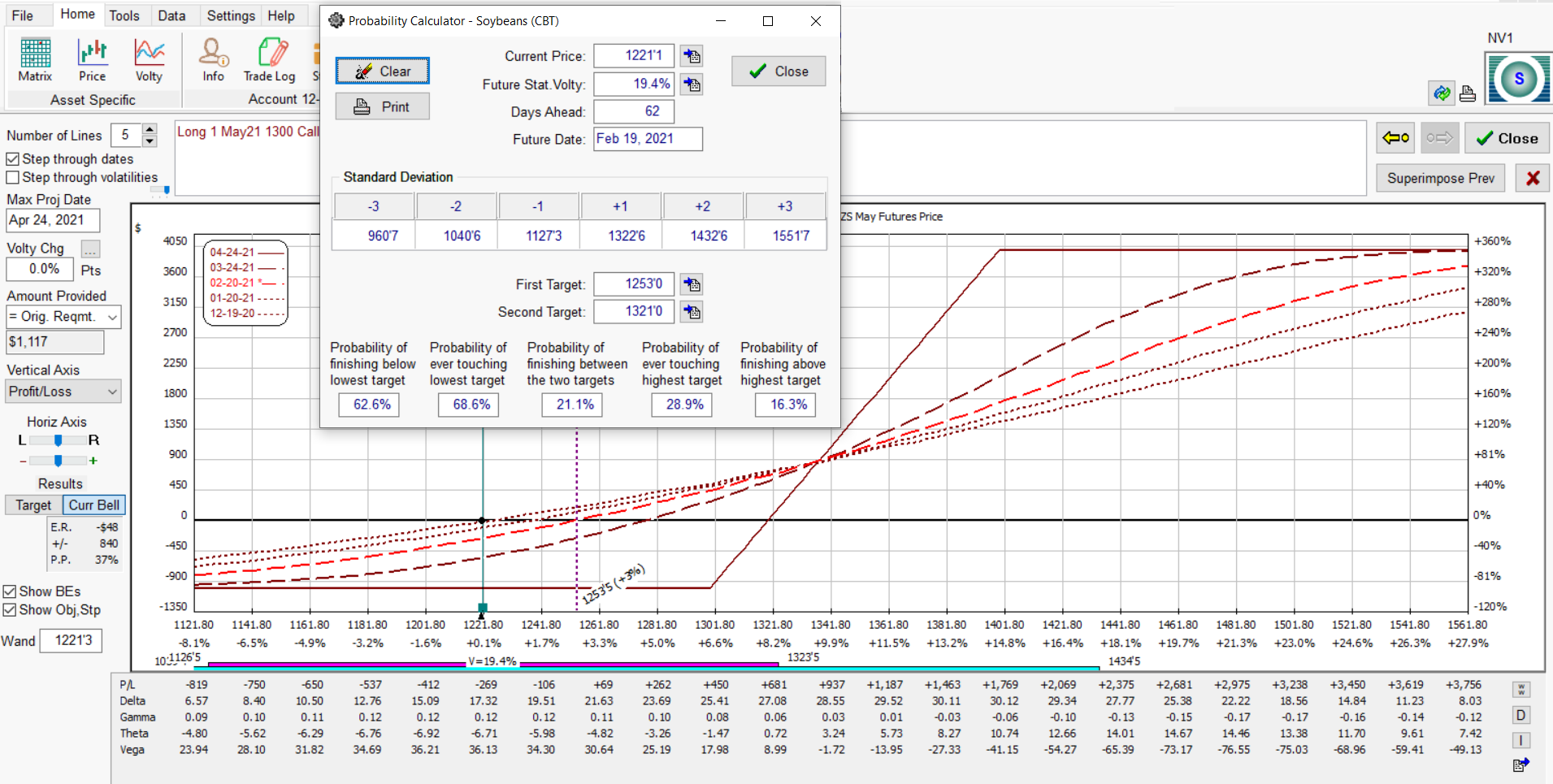Viewport: 1553px width, 784px height.
Task: Open the Help menu
Action: pyautogui.click(x=281, y=15)
